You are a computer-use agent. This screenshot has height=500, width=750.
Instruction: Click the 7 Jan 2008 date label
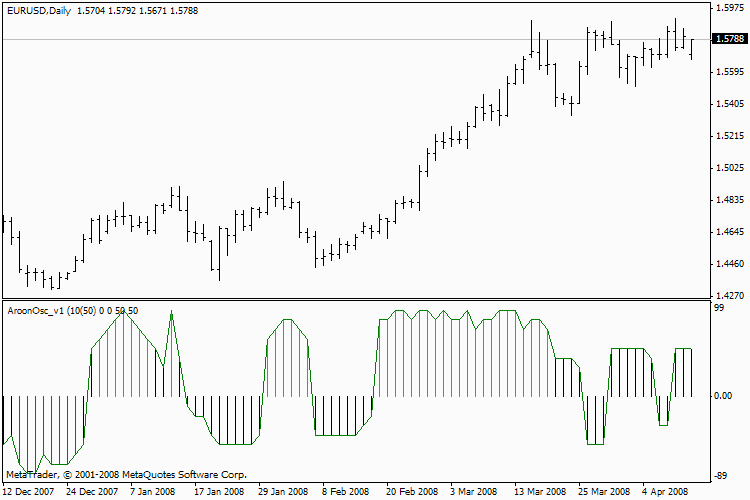coord(153,492)
